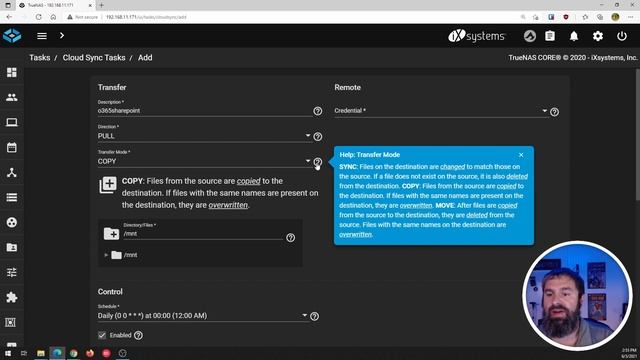Open the TrueCommand status icon
Screen dimensions: 640x360
pyautogui.click(x=530, y=36)
